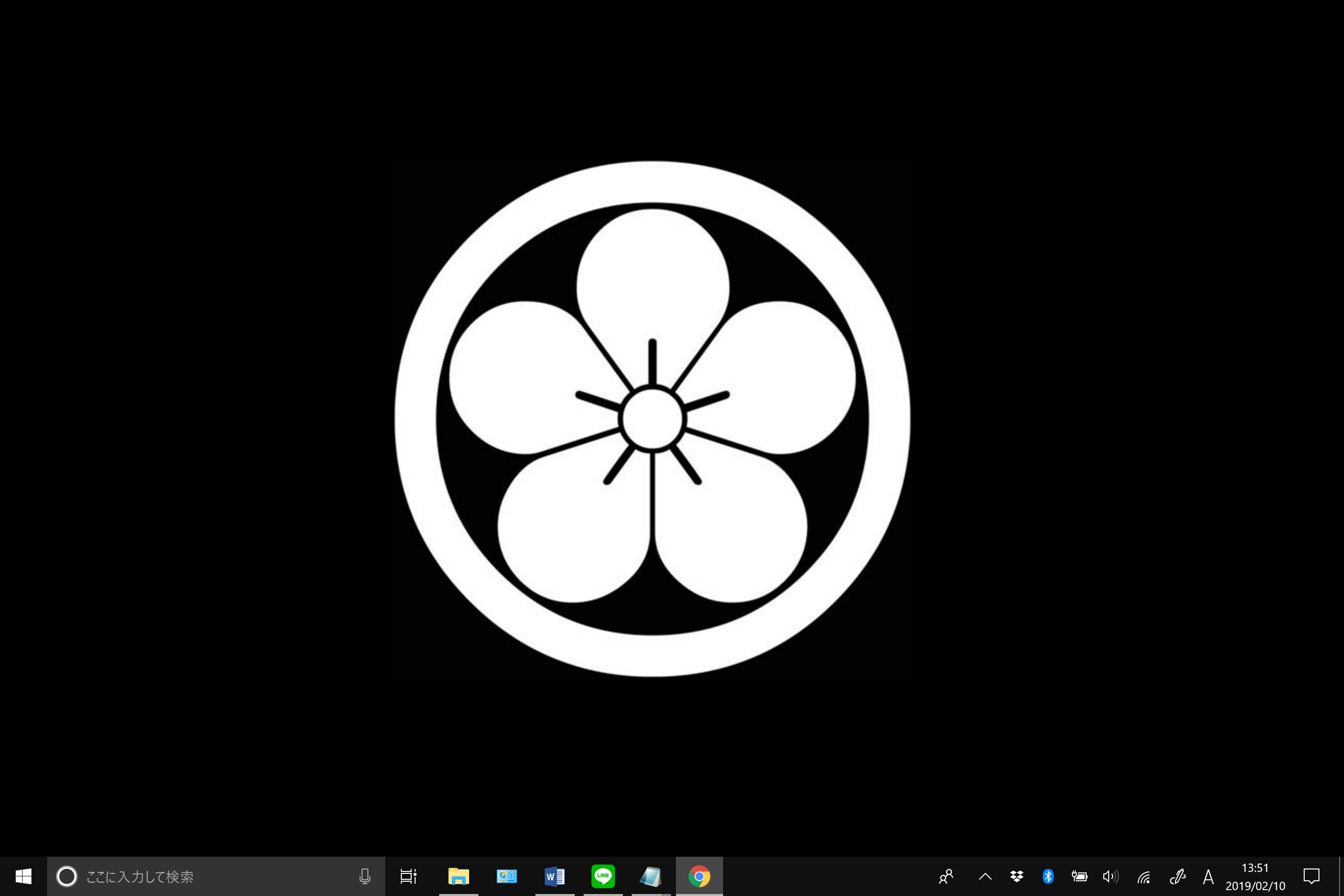Open the Wi-Fi network flyout

tap(1144, 876)
